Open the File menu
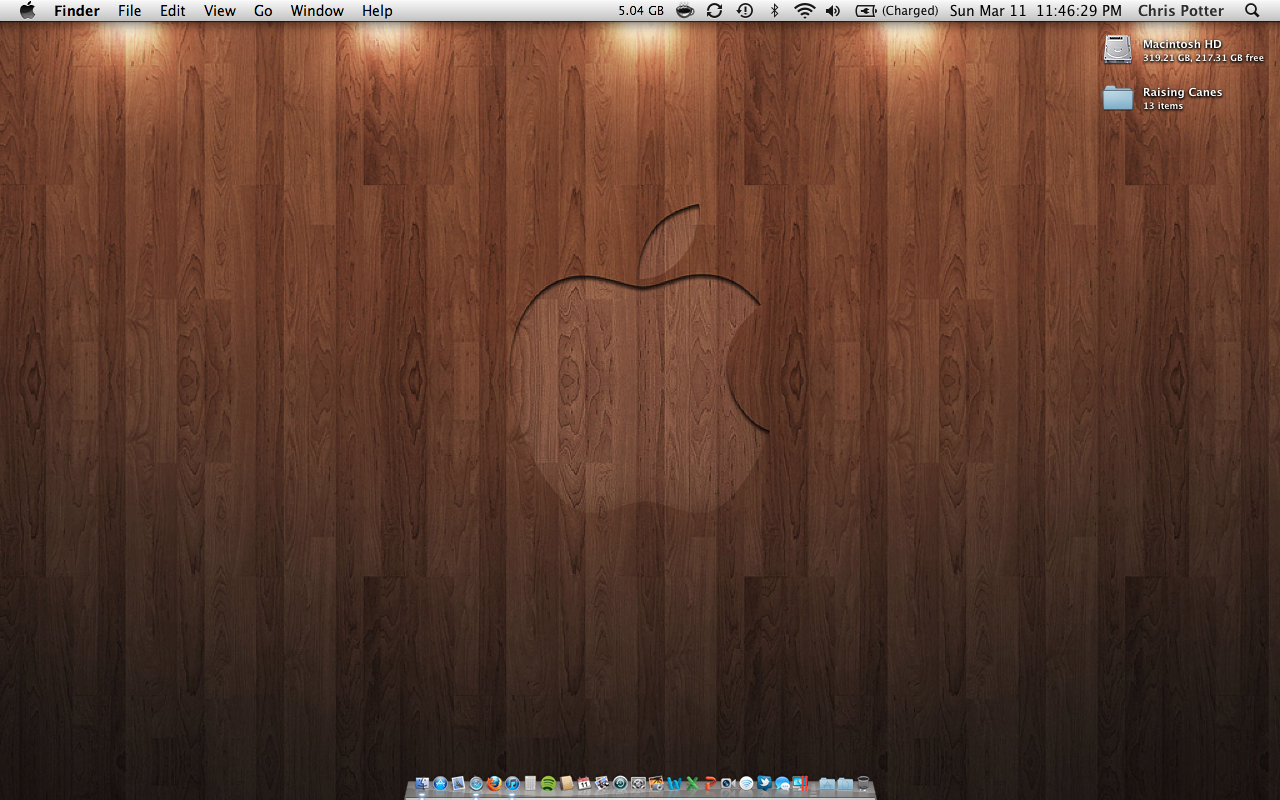The image size is (1280, 800). click(x=129, y=11)
